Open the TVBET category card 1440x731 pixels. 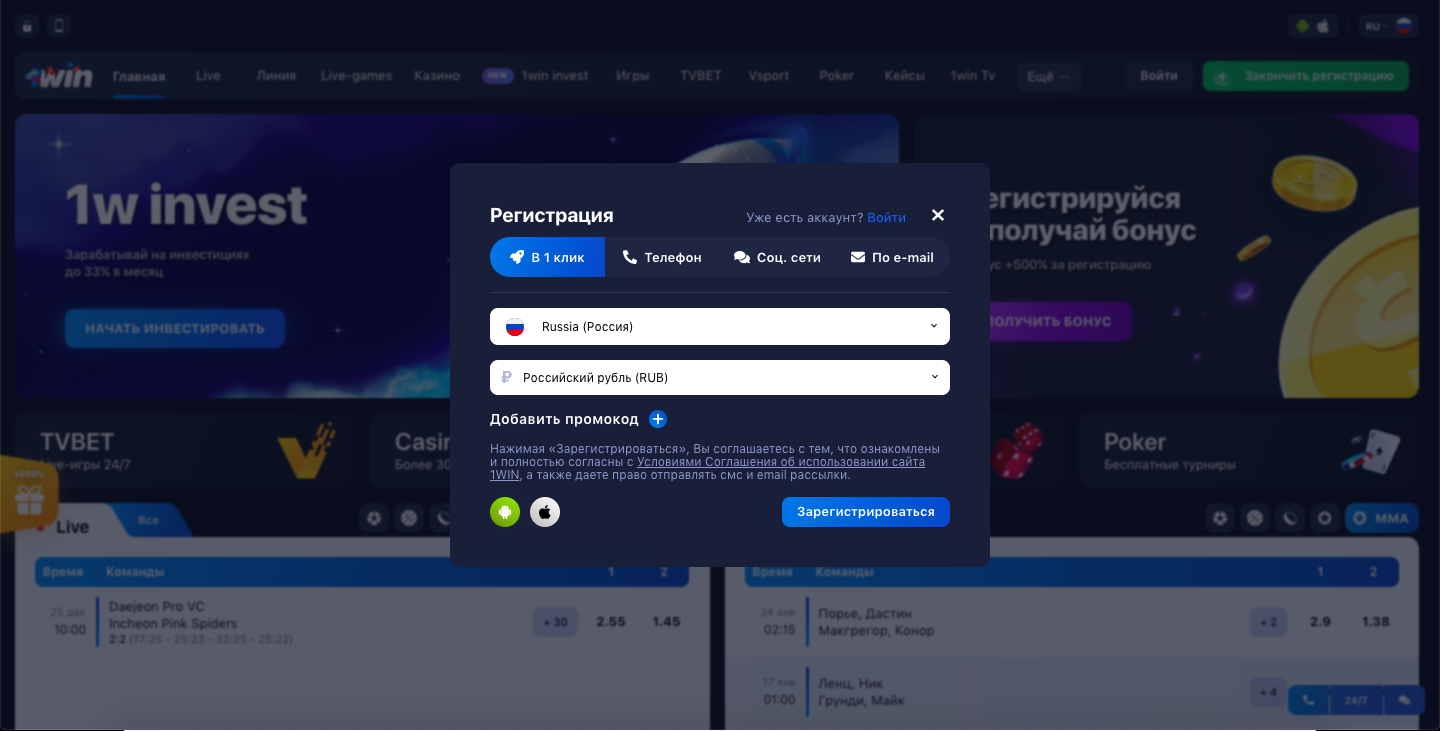coord(185,451)
